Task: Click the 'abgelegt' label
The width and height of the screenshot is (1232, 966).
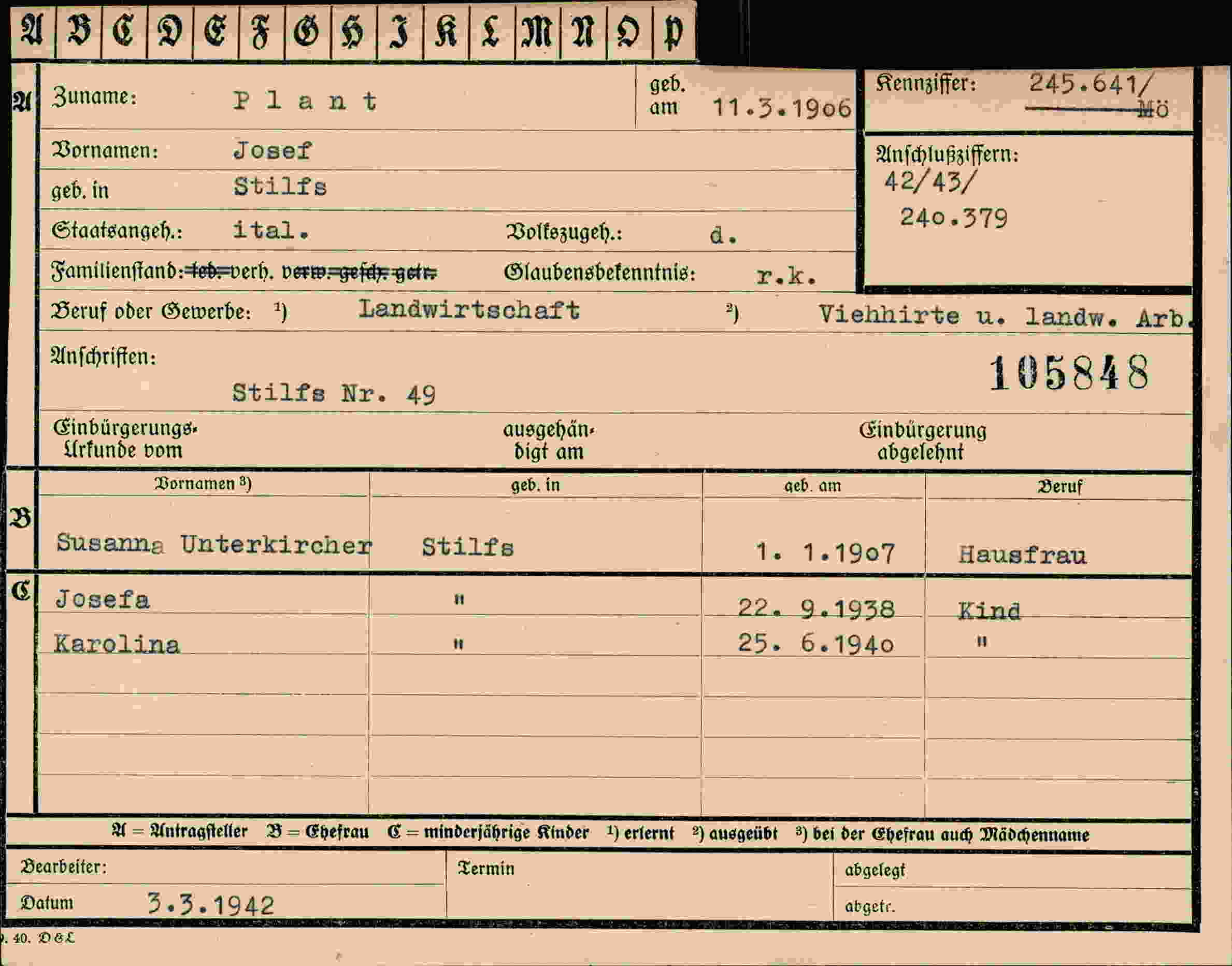Action: point(875,870)
